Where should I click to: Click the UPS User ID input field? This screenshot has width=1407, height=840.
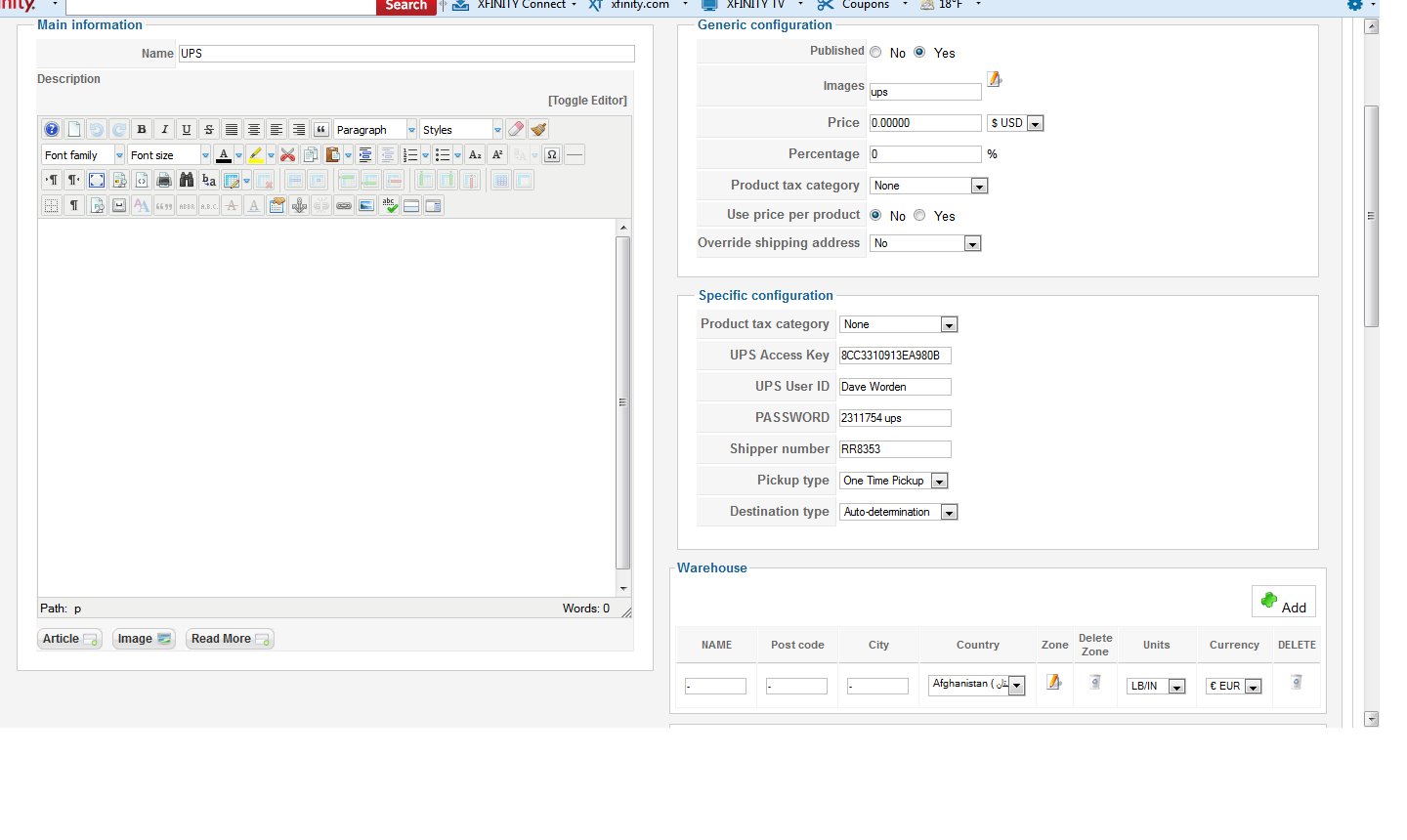[x=895, y=387]
